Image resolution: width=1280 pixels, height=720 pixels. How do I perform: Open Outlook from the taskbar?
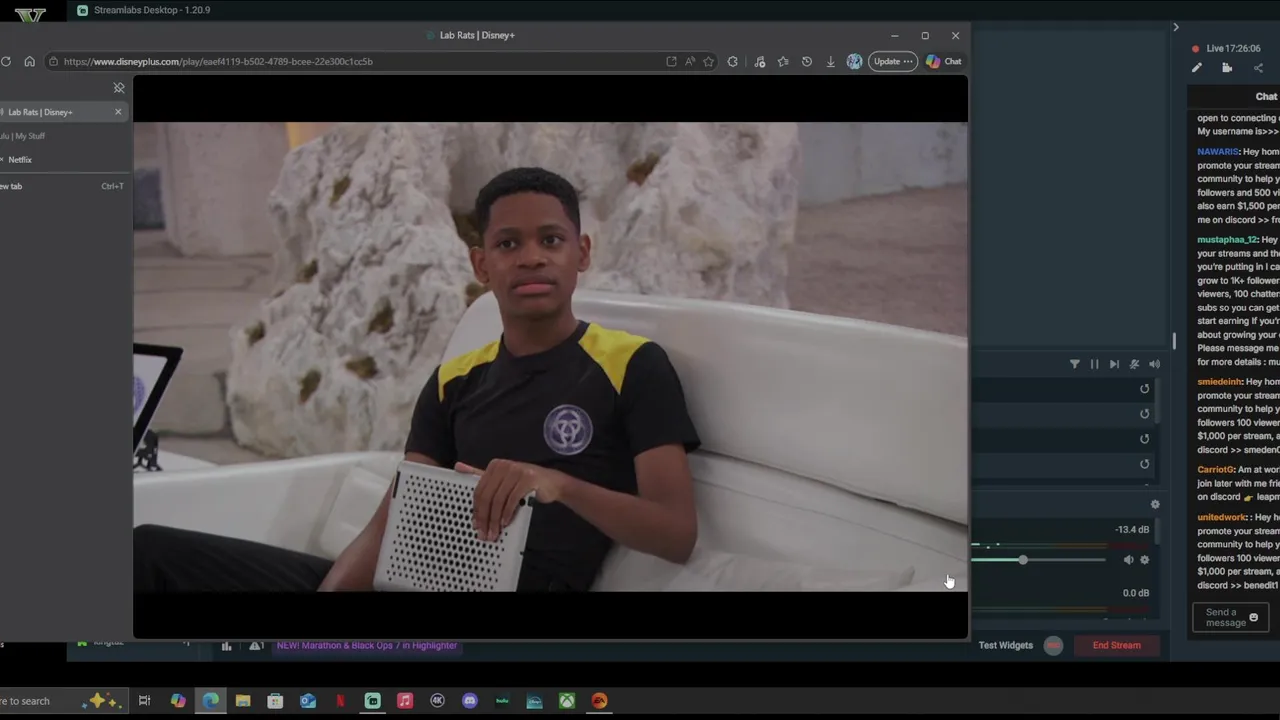click(308, 701)
